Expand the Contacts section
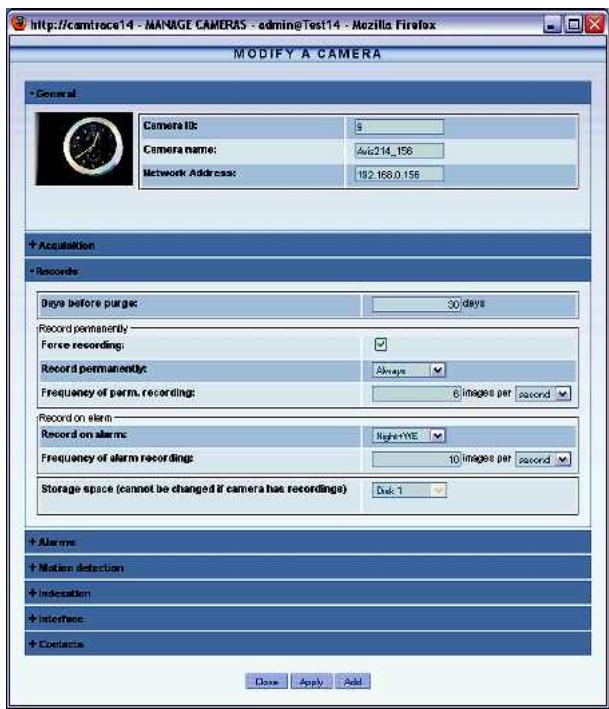The height and width of the screenshot is (709, 609). point(307,643)
